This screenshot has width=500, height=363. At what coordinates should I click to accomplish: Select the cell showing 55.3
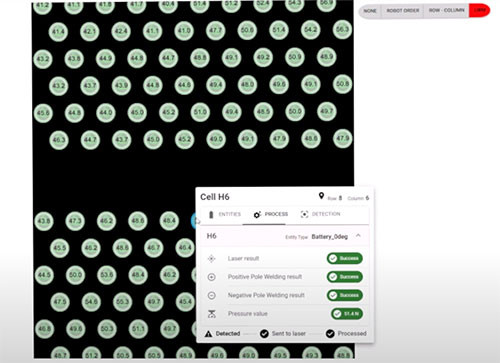coord(122,302)
